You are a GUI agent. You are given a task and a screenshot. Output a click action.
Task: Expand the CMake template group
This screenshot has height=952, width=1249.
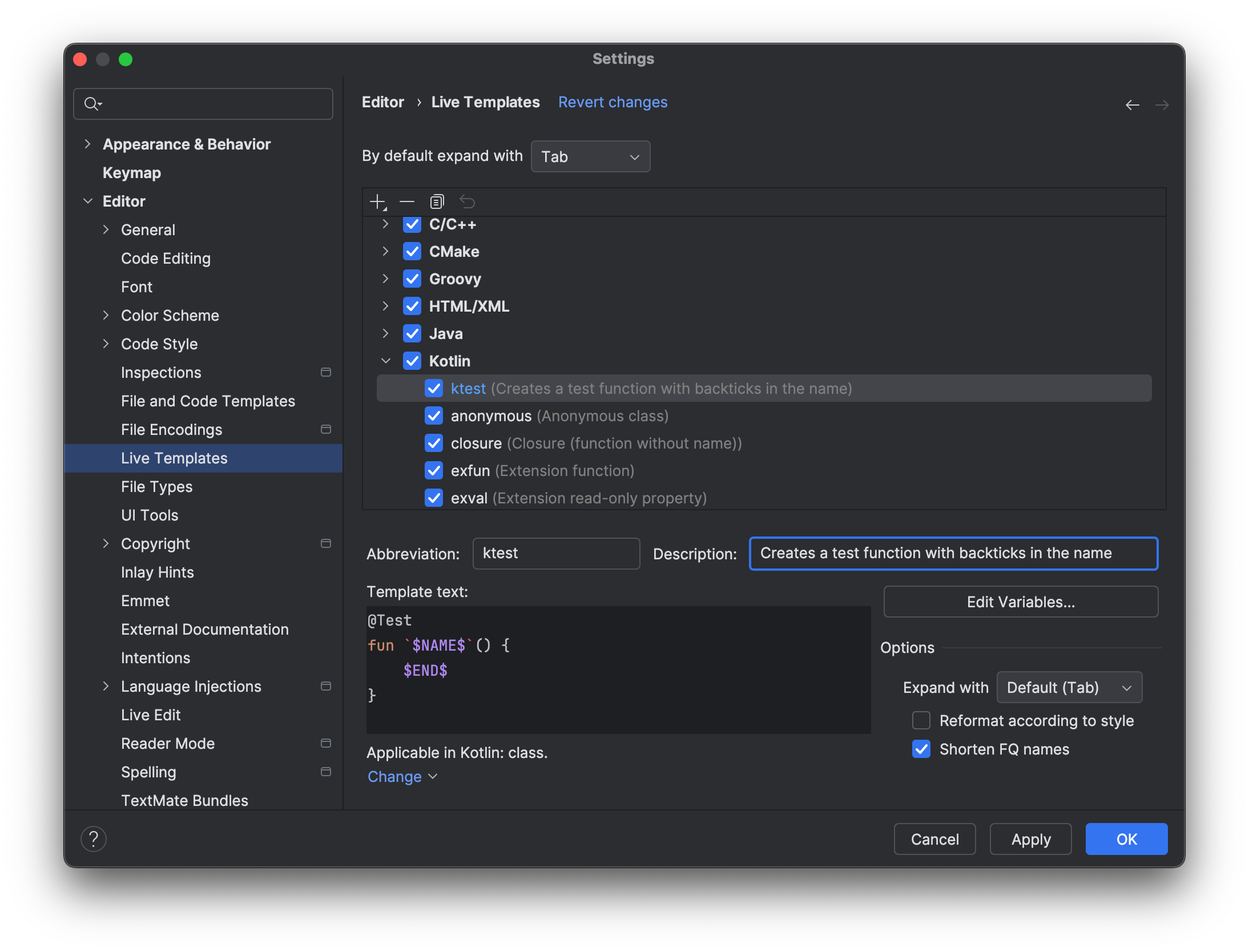pyautogui.click(x=385, y=251)
